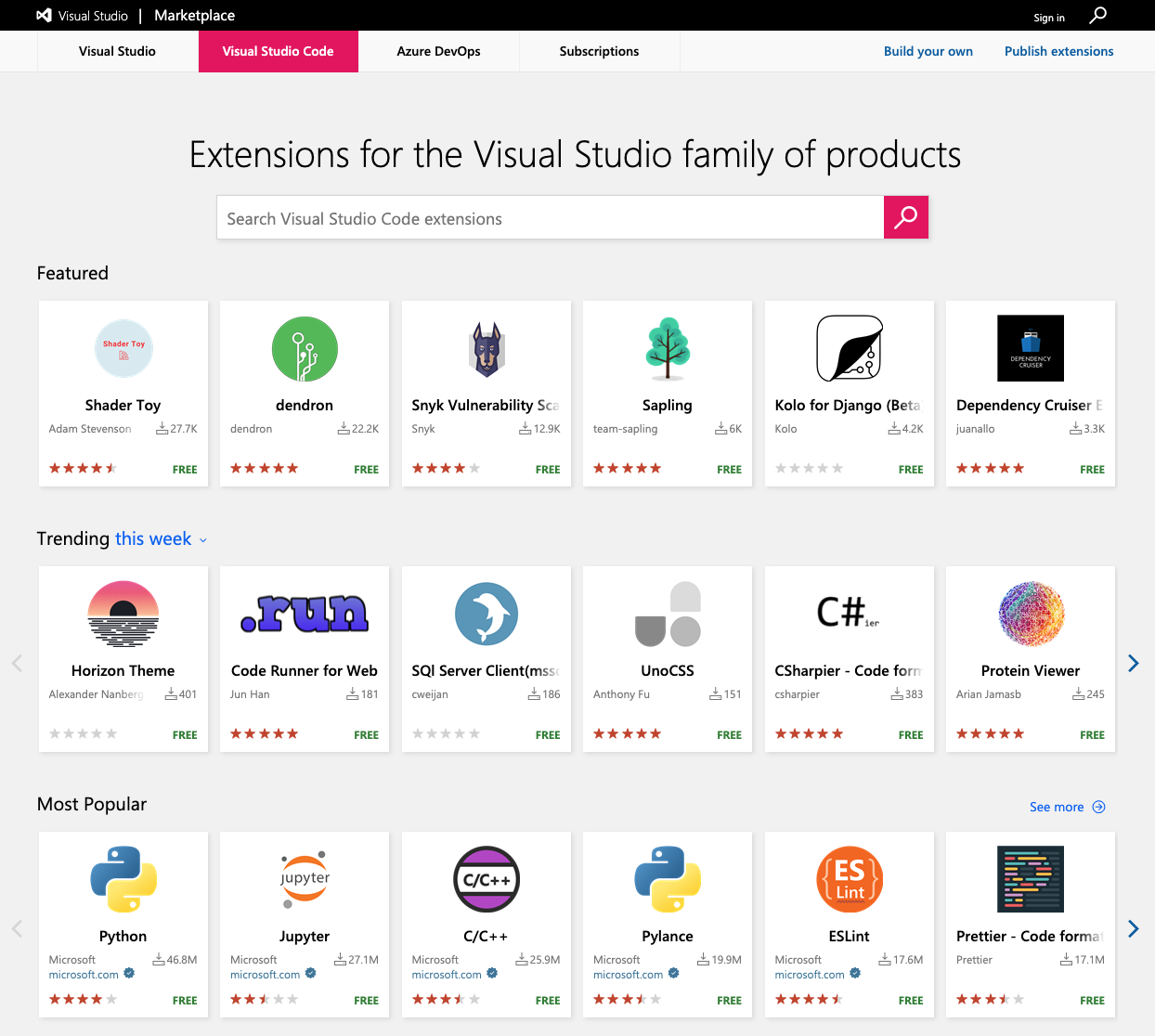Click the UnoCSS title text

tap(668, 670)
